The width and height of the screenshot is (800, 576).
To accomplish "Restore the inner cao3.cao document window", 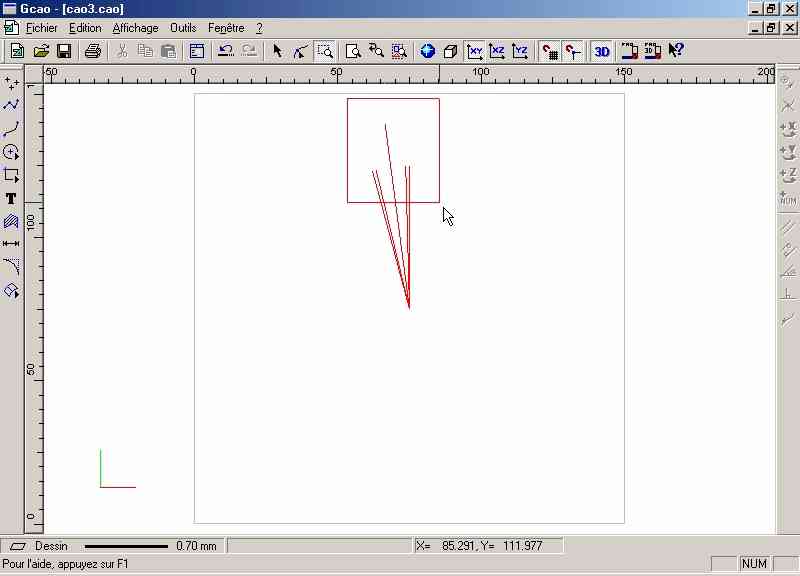I will 771,28.
